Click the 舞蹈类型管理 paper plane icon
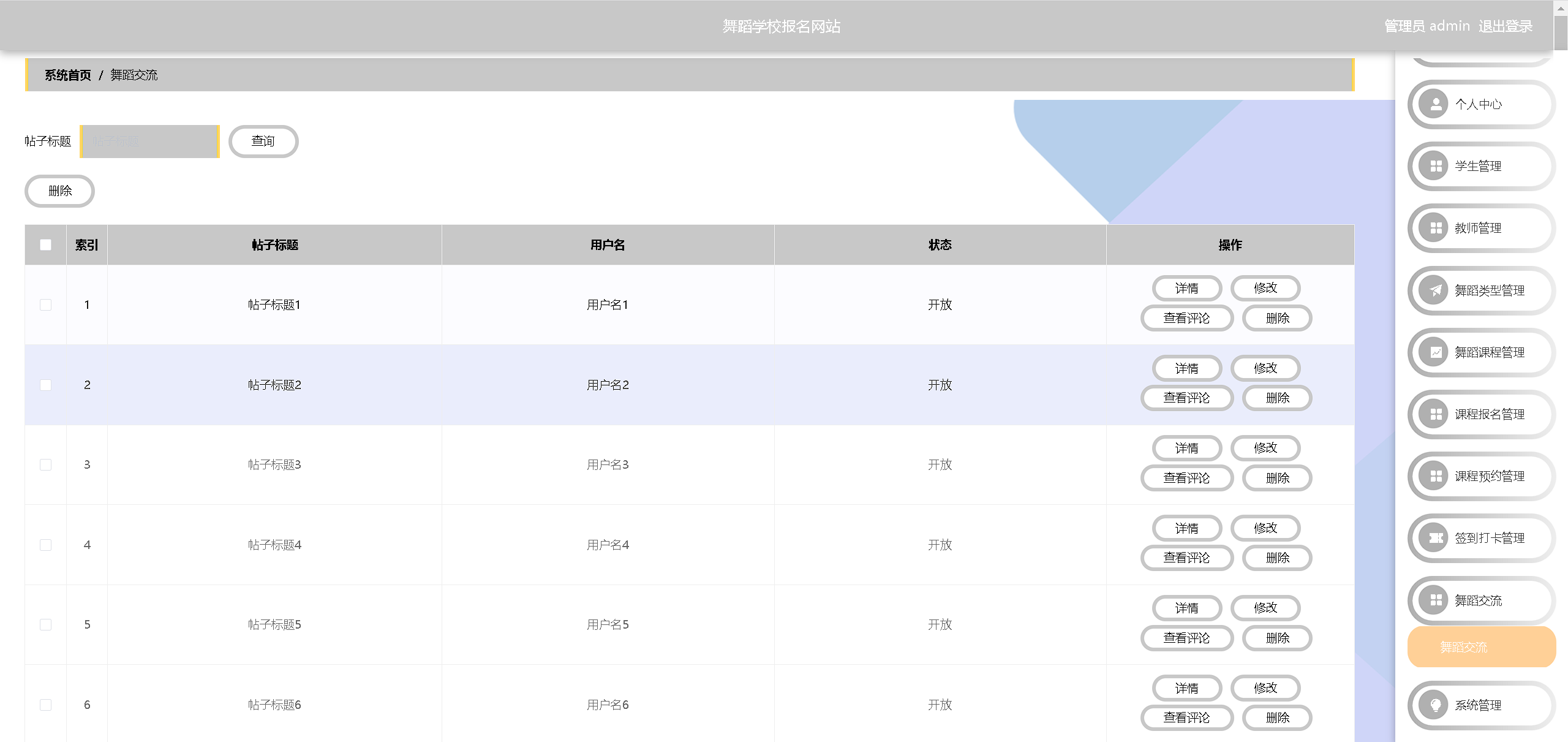The width and height of the screenshot is (1568, 742). (1435, 290)
